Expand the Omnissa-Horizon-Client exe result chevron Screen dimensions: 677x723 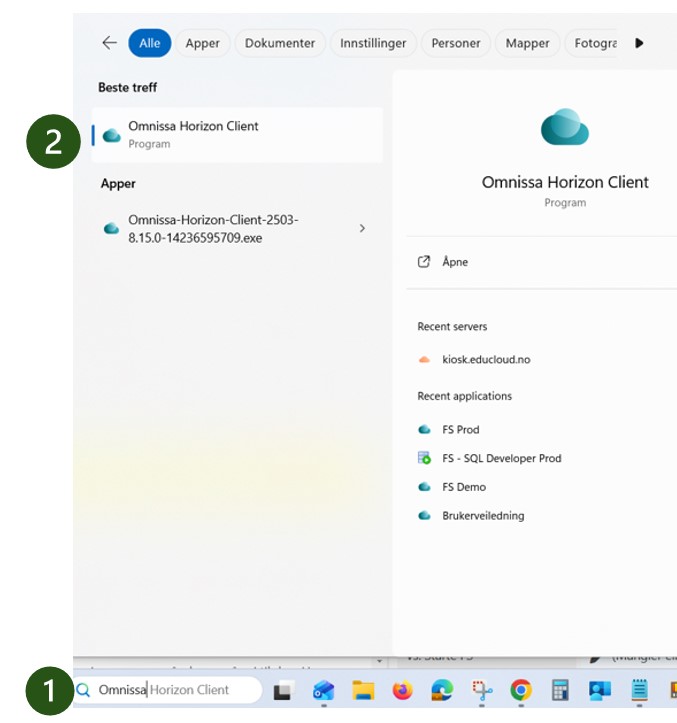(362, 229)
